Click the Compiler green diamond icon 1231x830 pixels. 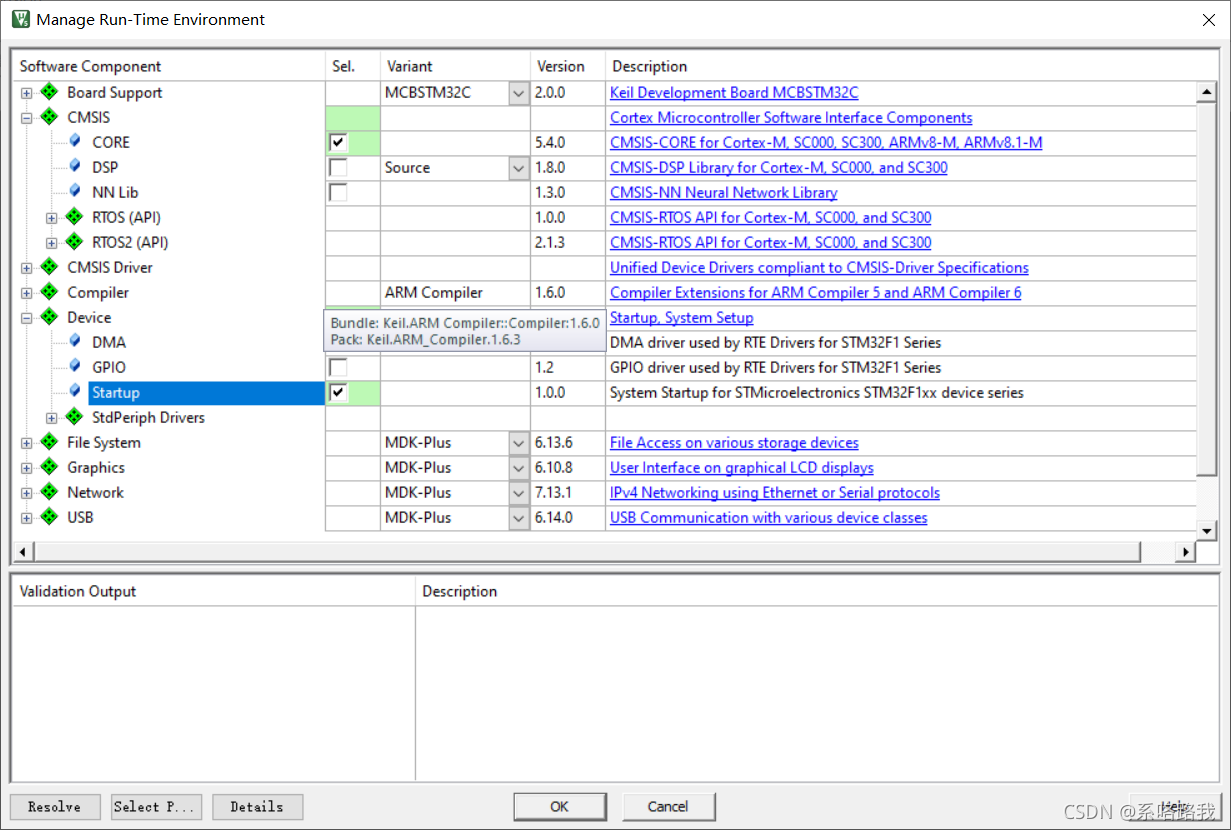(x=49, y=292)
